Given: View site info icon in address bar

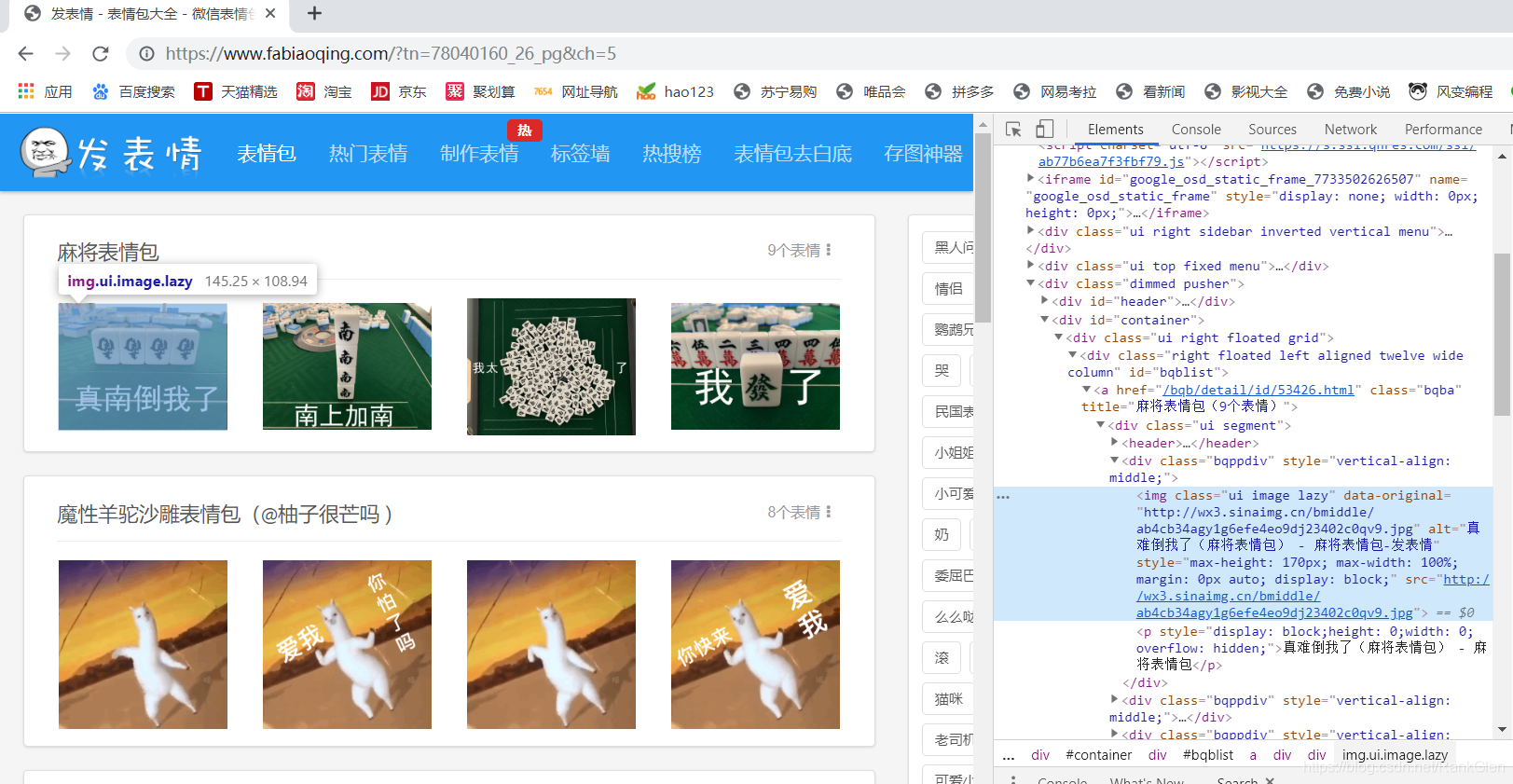Looking at the screenshot, I should click(146, 54).
